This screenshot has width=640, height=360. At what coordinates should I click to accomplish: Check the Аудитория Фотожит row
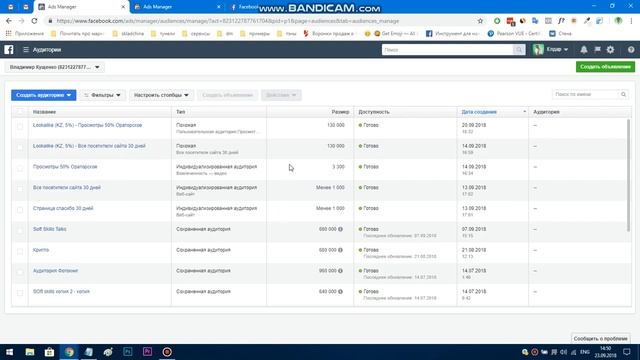point(20,272)
